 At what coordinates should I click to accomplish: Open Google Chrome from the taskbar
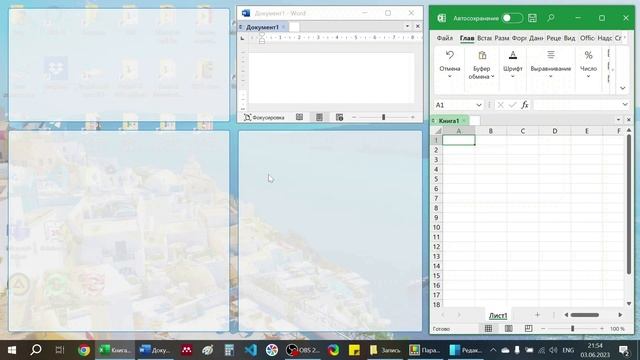84,350
